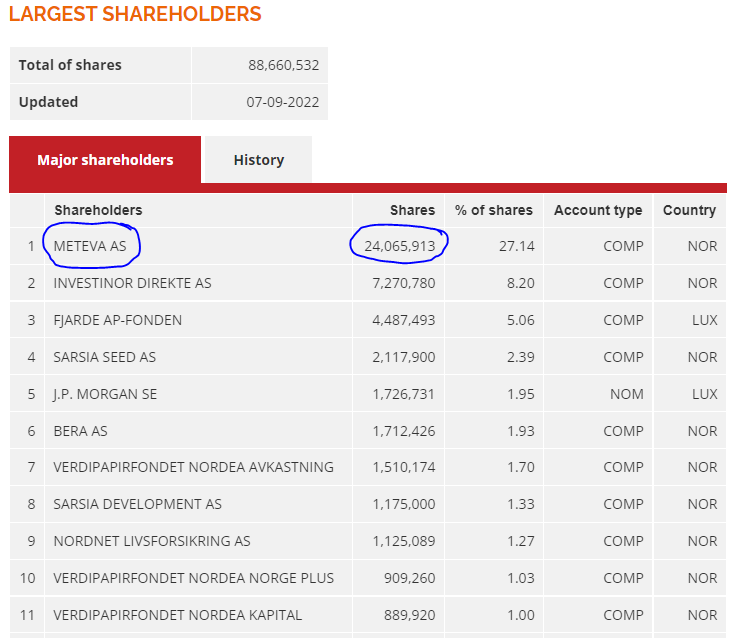Select the Major shareholders tab

click(x=105, y=160)
